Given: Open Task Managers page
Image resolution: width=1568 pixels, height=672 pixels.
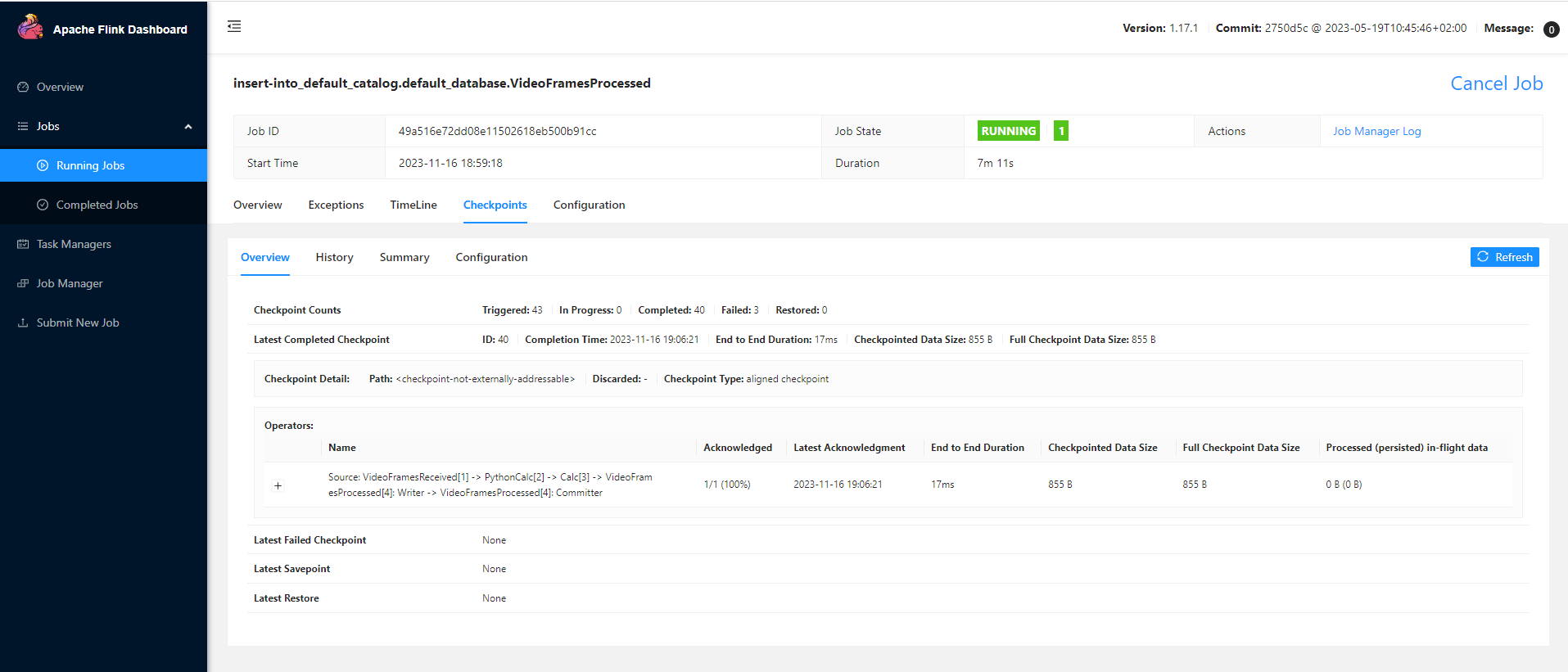Looking at the screenshot, I should point(103,244).
